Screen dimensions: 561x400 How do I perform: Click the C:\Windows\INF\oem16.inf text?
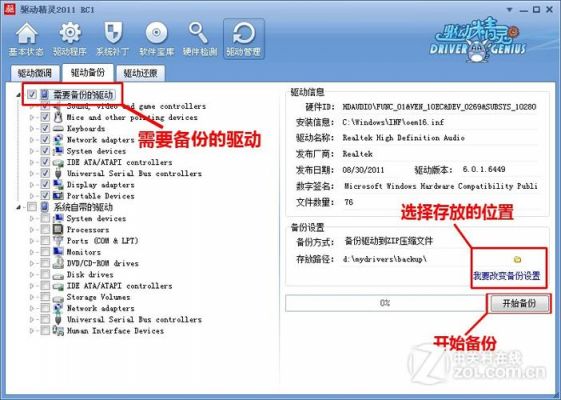tap(393, 122)
